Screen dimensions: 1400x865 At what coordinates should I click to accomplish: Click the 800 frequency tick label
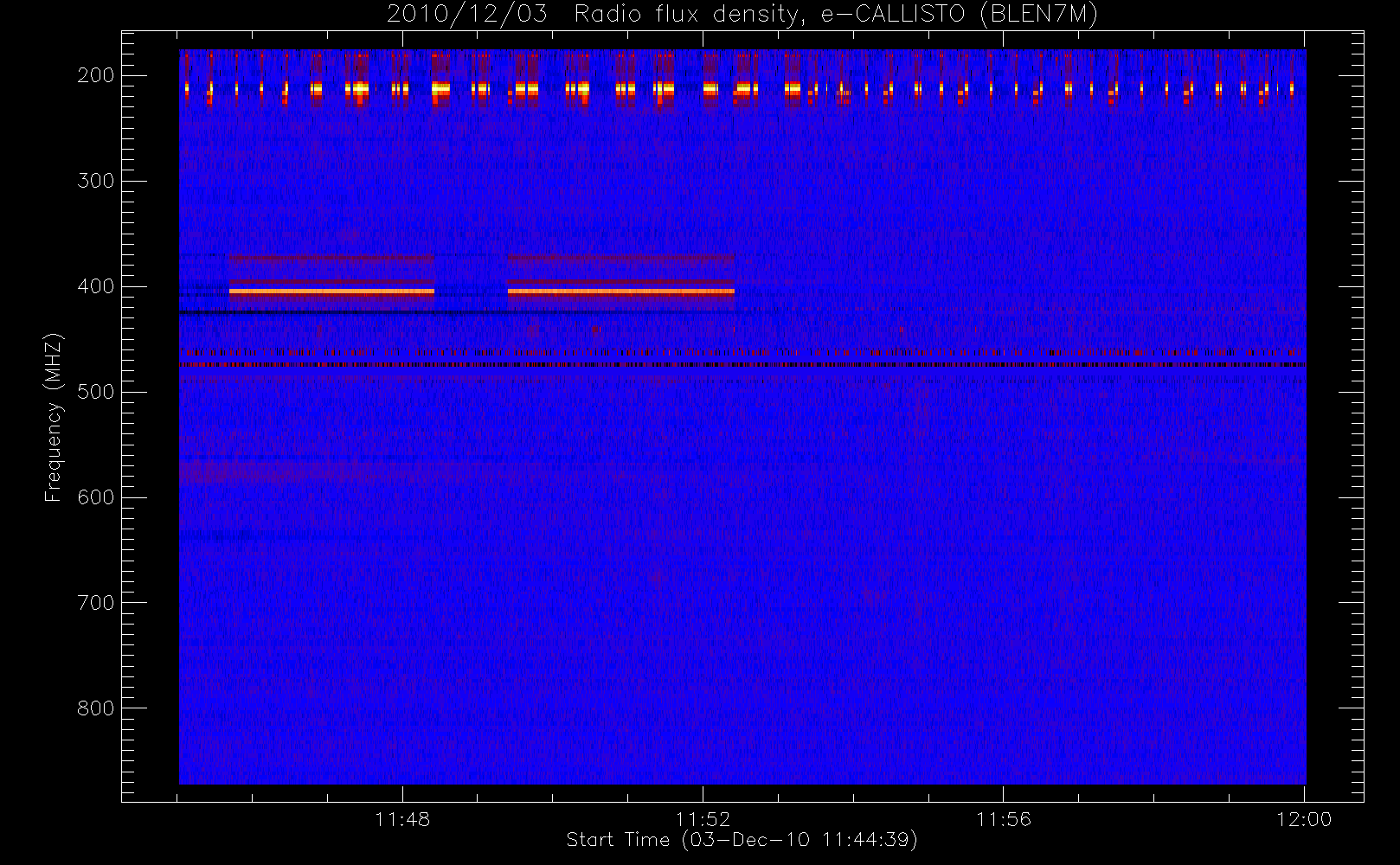click(95, 708)
